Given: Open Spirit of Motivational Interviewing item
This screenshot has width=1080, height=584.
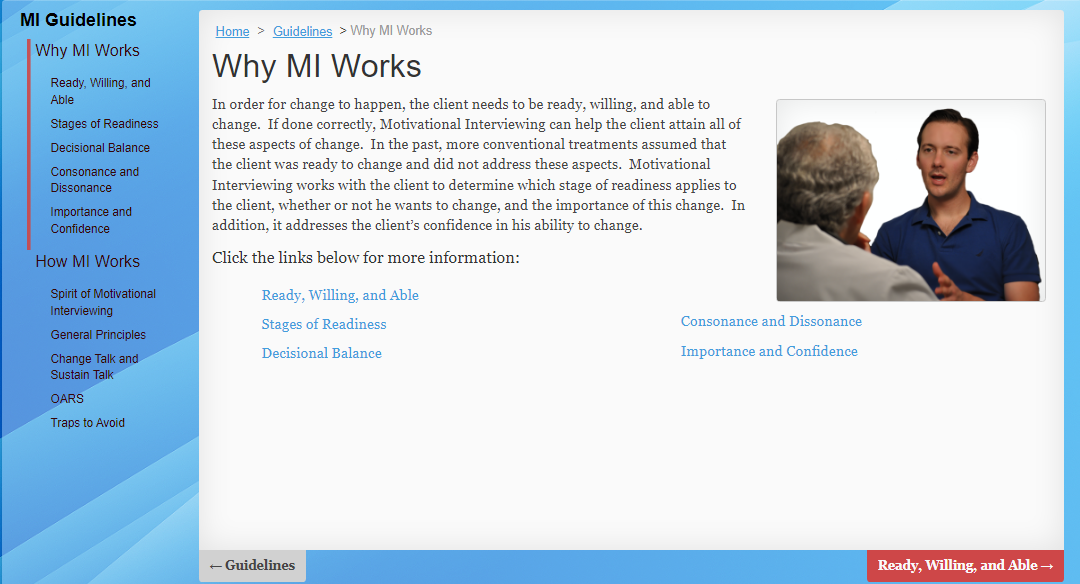Looking at the screenshot, I should [103, 302].
